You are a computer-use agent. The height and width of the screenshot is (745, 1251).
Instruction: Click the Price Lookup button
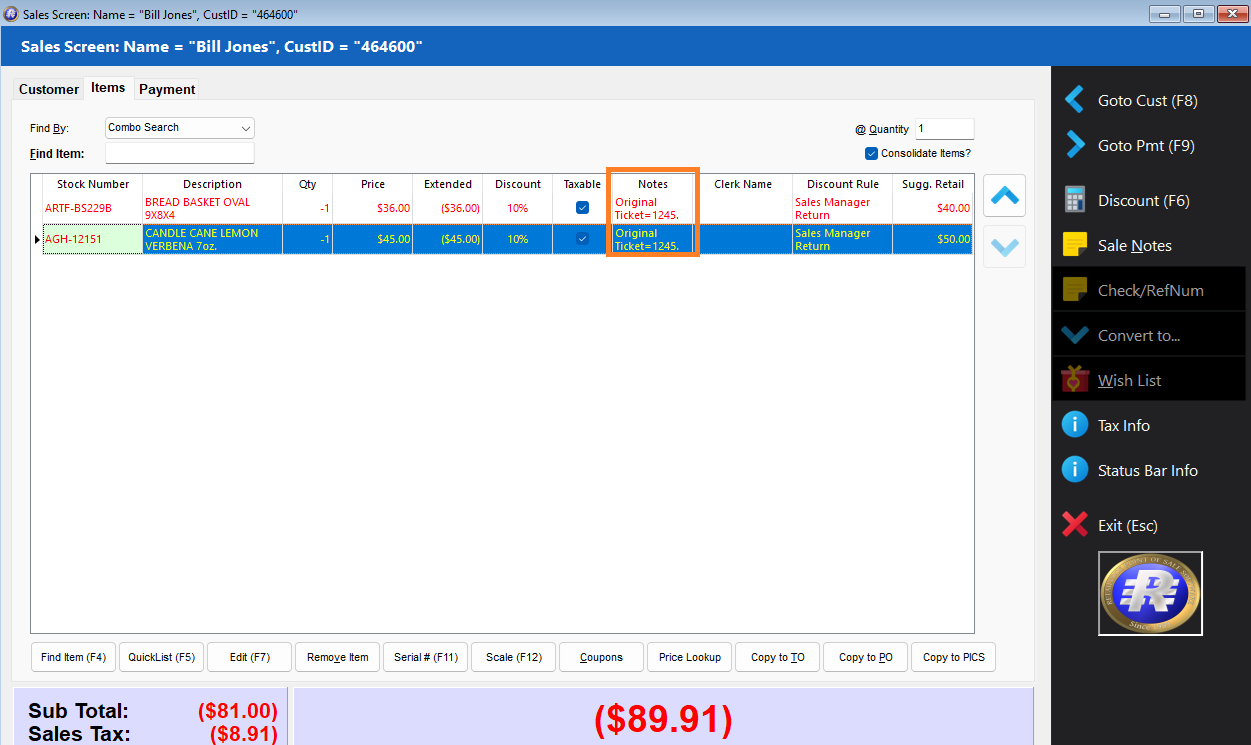tap(690, 657)
